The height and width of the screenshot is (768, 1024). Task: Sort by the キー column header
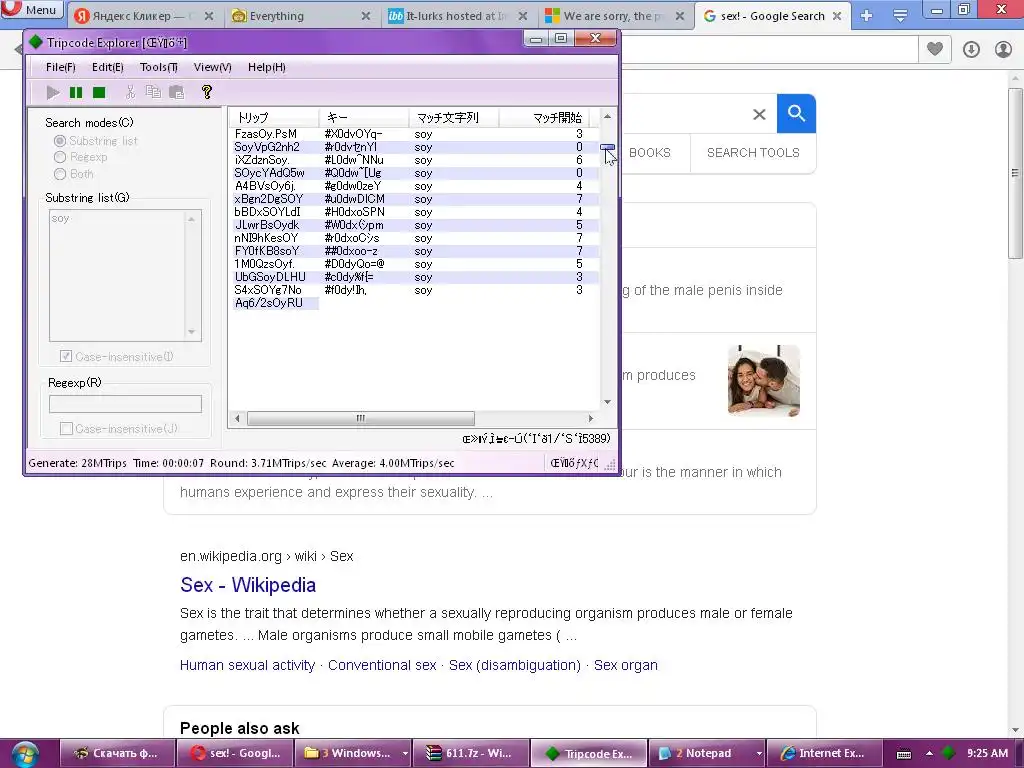[364, 118]
